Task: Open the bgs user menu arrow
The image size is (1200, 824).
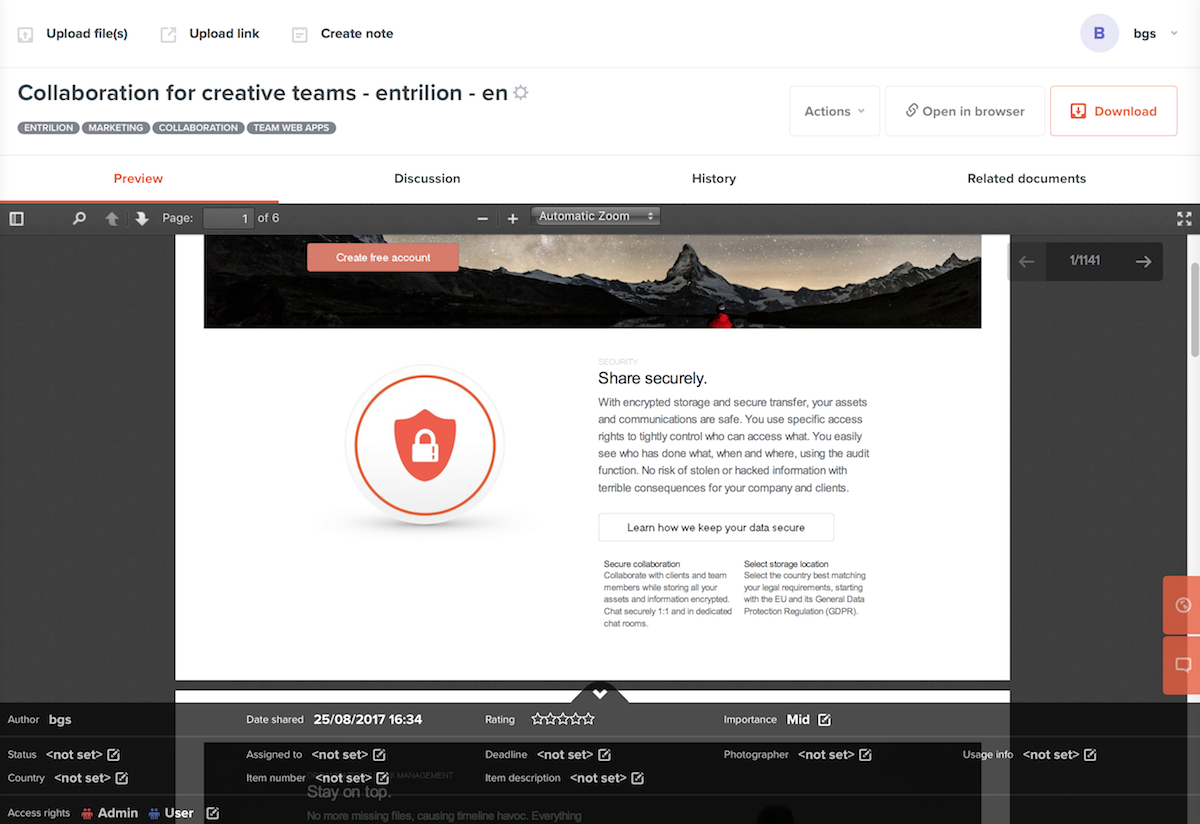Action: (1173, 34)
